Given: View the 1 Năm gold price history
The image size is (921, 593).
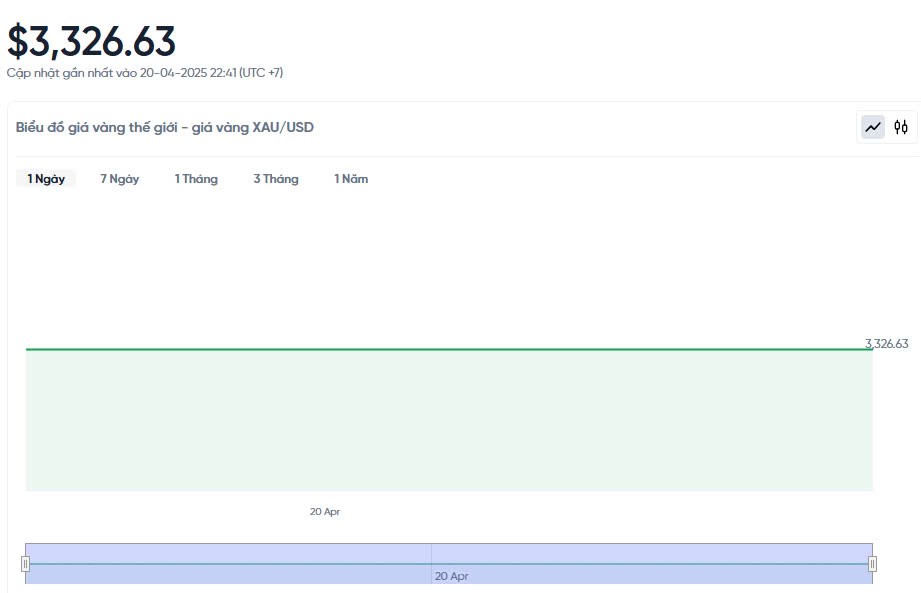Looking at the screenshot, I should (x=351, y=179).
